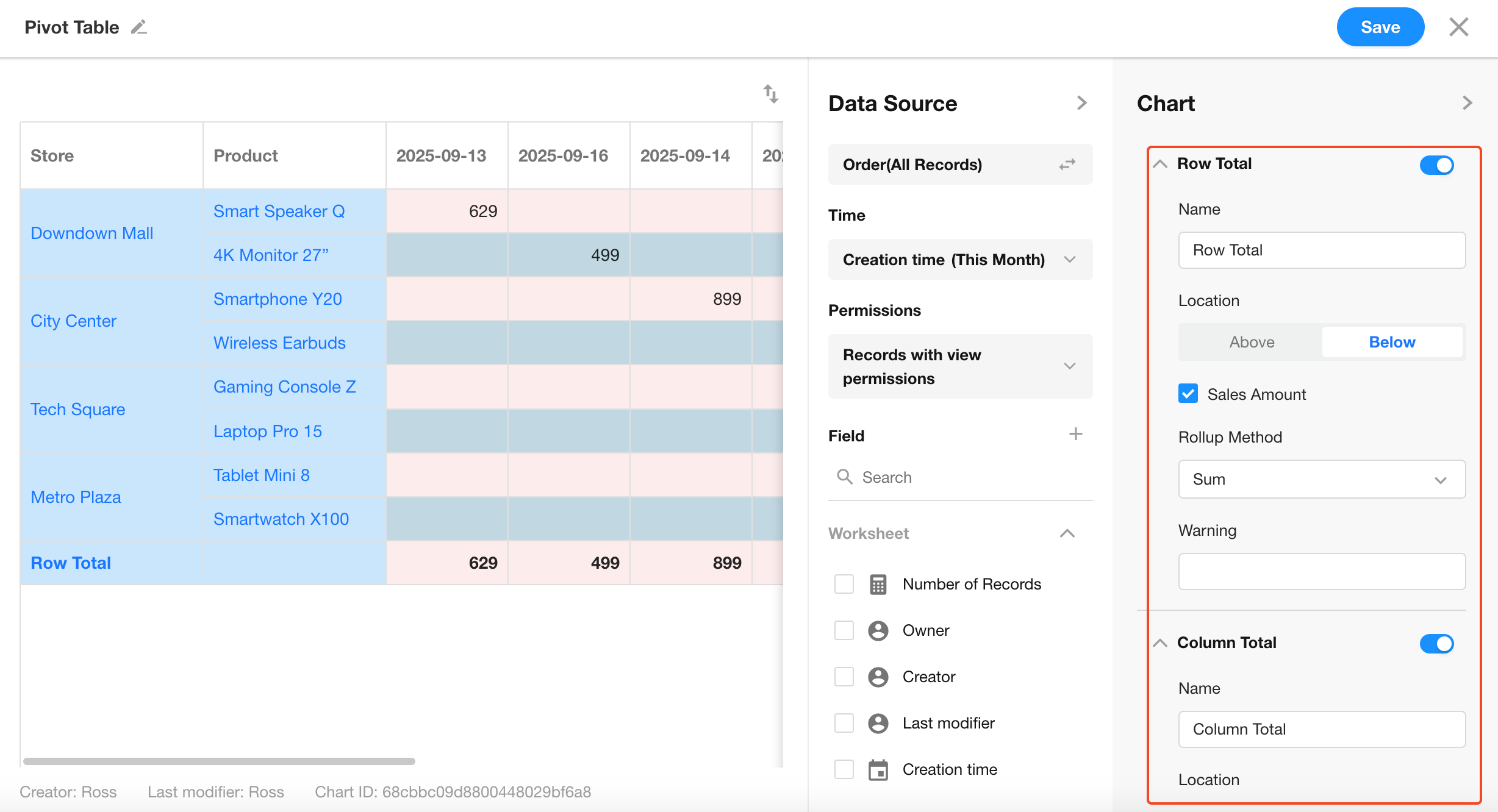Open Creation time (This Month) dropdown
The width and height of the screenshot is (1498, 812).
pos(959,260)
